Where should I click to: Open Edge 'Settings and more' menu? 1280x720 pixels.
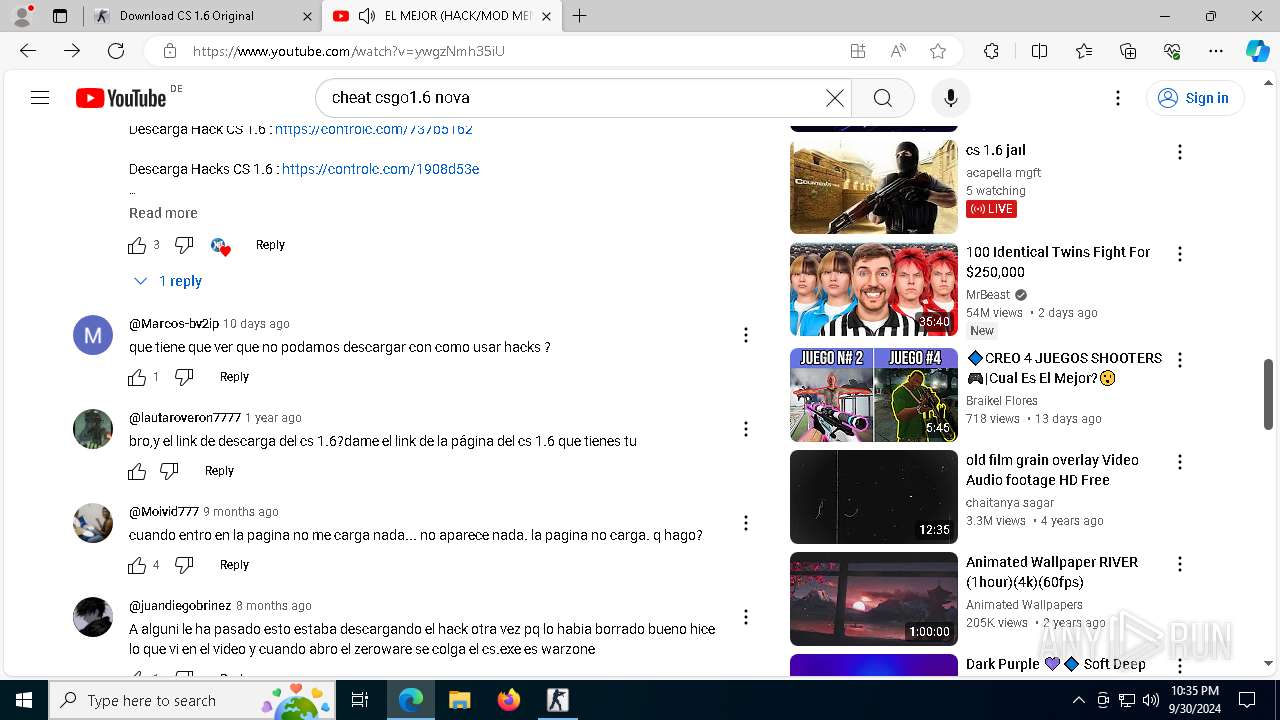pyautogui.click(x=1216, y=51)
